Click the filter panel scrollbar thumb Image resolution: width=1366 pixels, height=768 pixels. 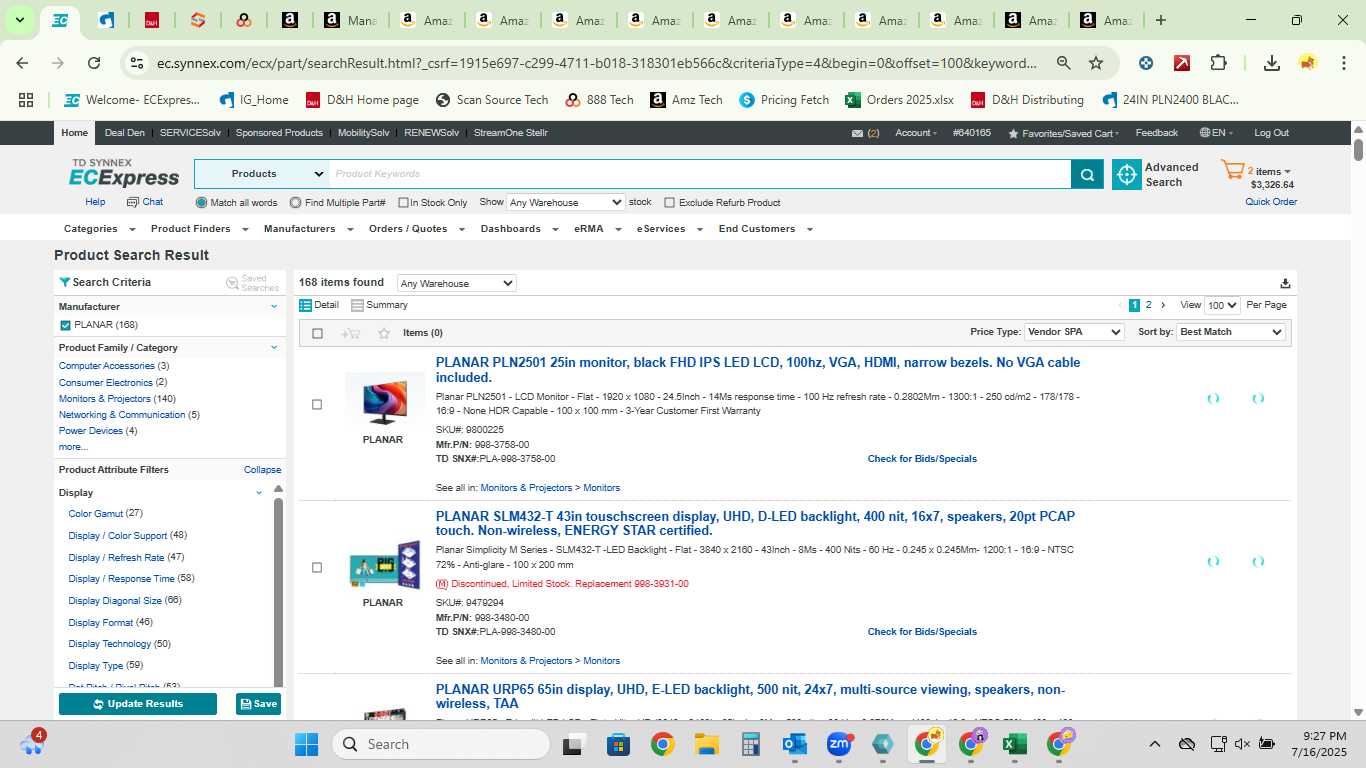278,590
